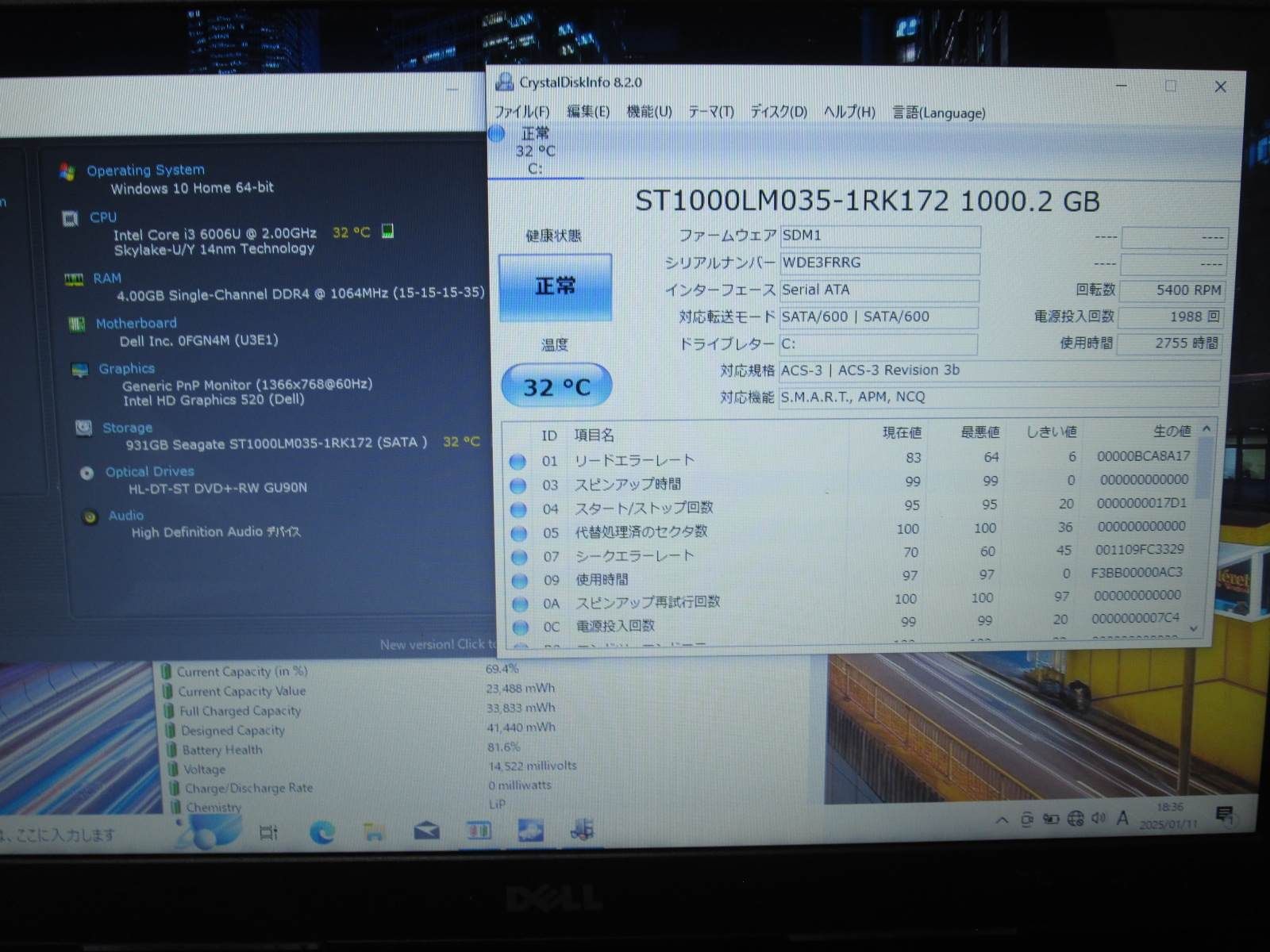Click the features field S.M.A.R.T., APM, NCQ
Screen dimensions: 1270x952
pyautogui.click(x=999, y=397)
